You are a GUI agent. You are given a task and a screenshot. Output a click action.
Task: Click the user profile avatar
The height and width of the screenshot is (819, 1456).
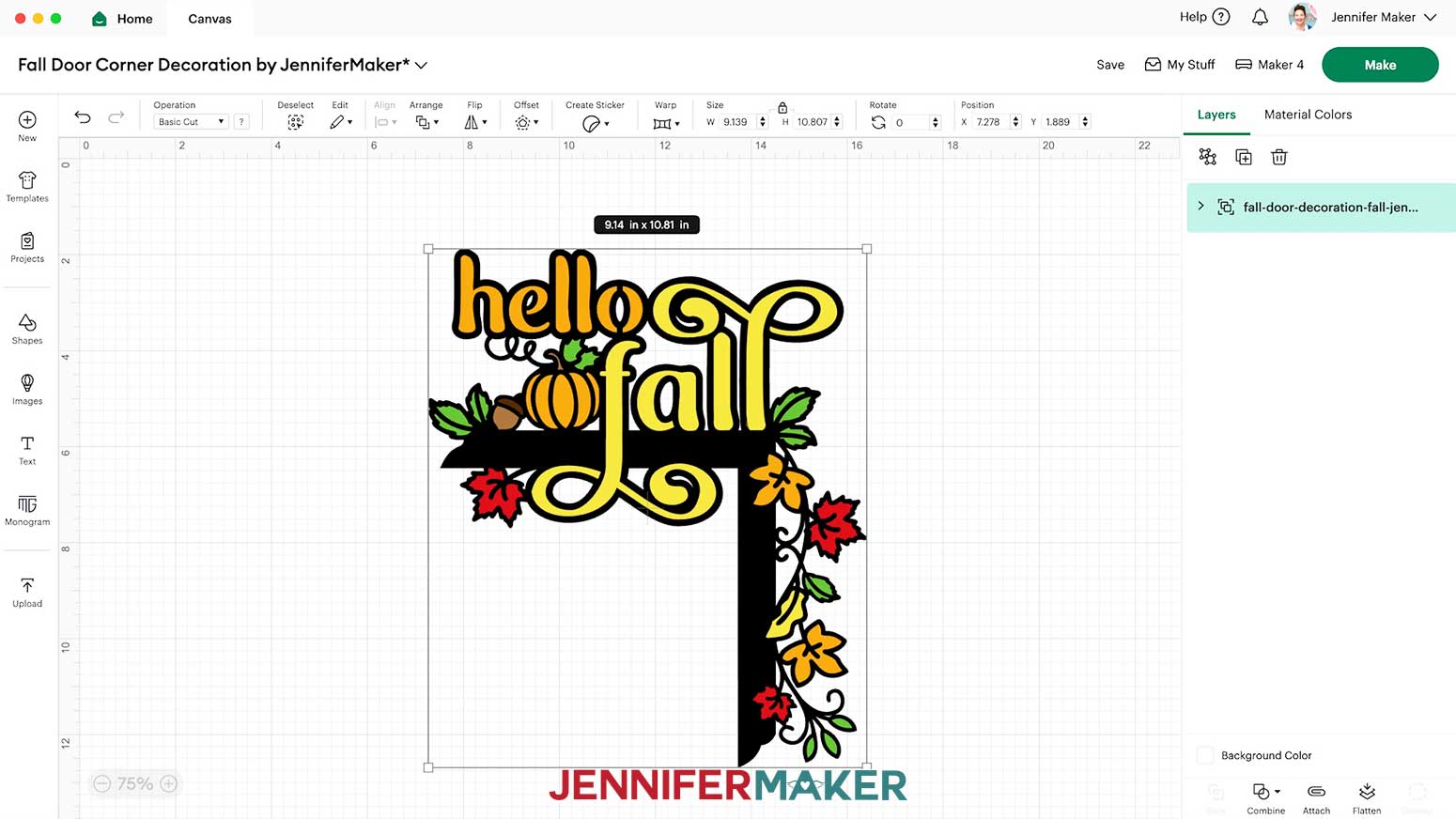pyautogui.click(x=1303, y=17)
